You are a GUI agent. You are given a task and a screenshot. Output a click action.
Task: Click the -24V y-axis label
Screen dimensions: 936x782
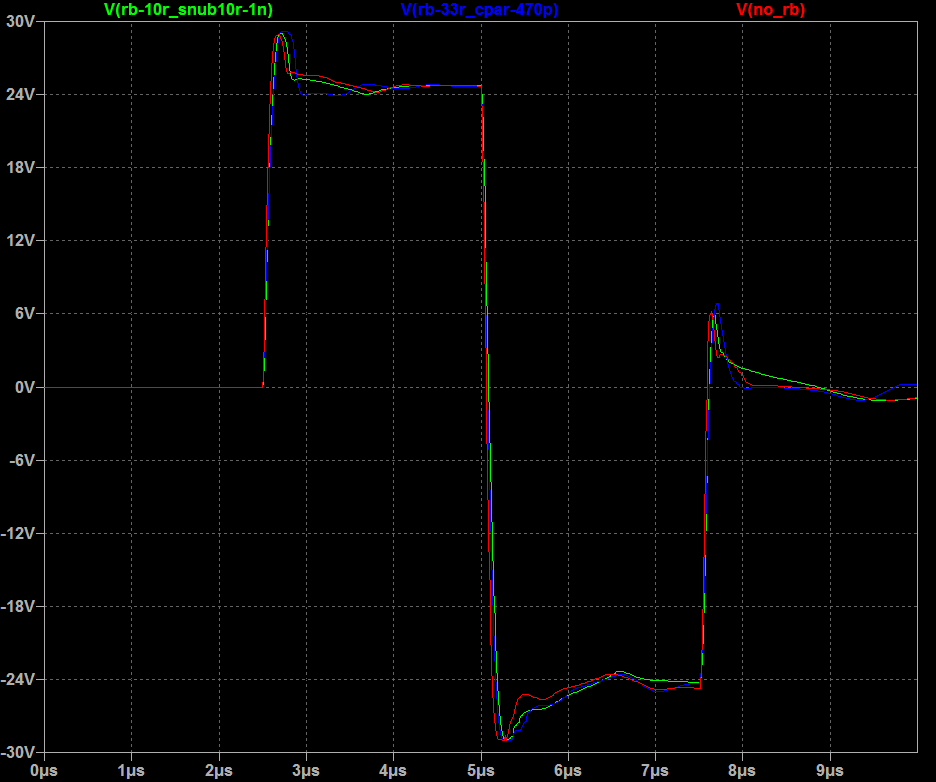(x=18, y=679)
